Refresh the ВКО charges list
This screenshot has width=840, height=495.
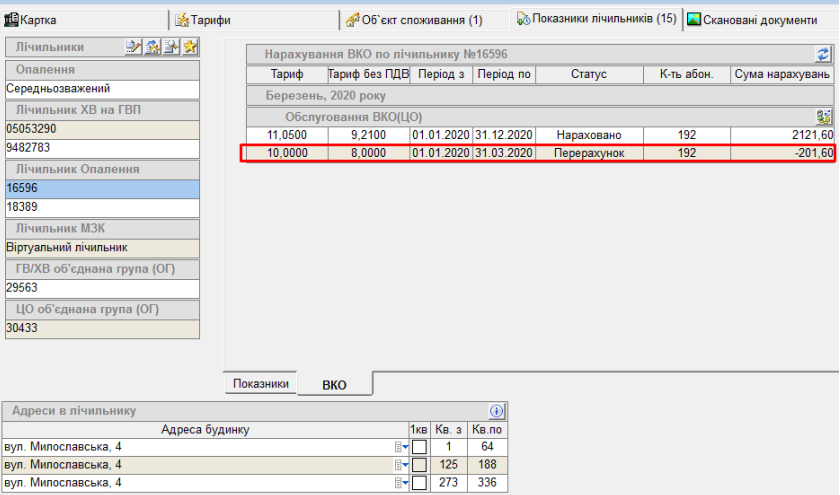pos(823,55)
